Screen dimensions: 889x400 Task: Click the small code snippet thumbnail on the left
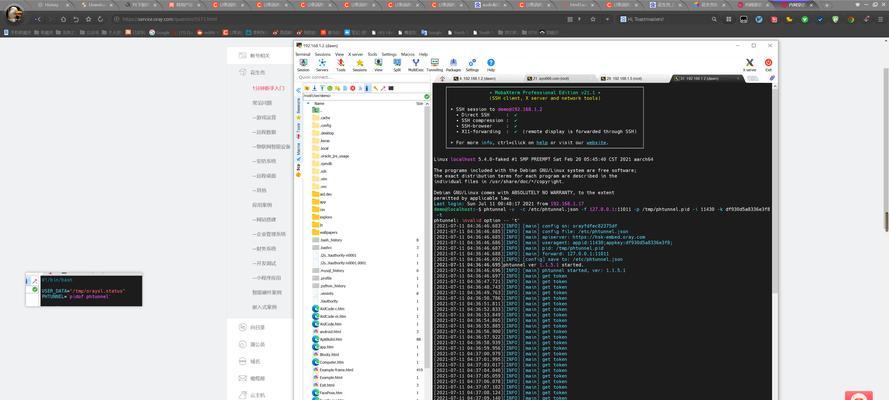click(x=84, y=290)
